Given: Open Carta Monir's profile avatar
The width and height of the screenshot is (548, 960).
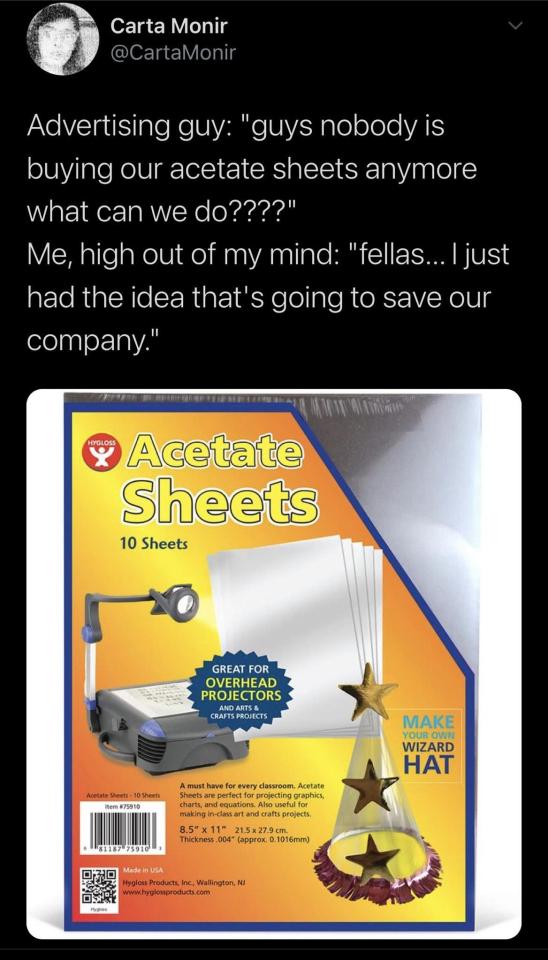Looking at the screenshot, I should tap(59, 41).
